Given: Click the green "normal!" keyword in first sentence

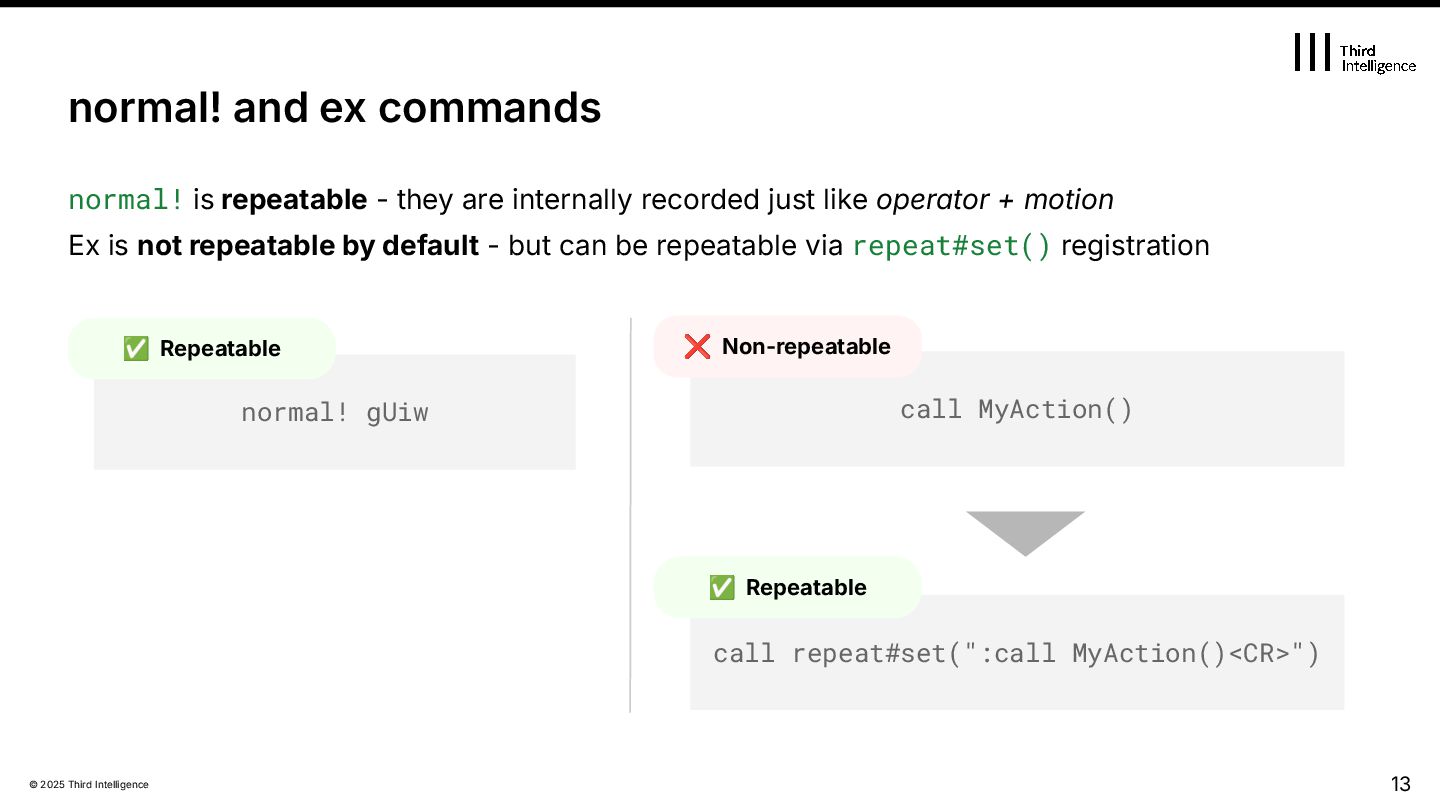Looking at the screenshot, I should [126, 200].
